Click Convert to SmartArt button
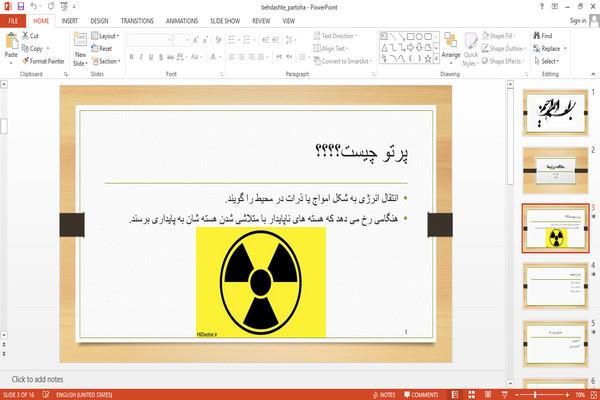Screen dimensions: 600x400 click(x=342, y=61)
